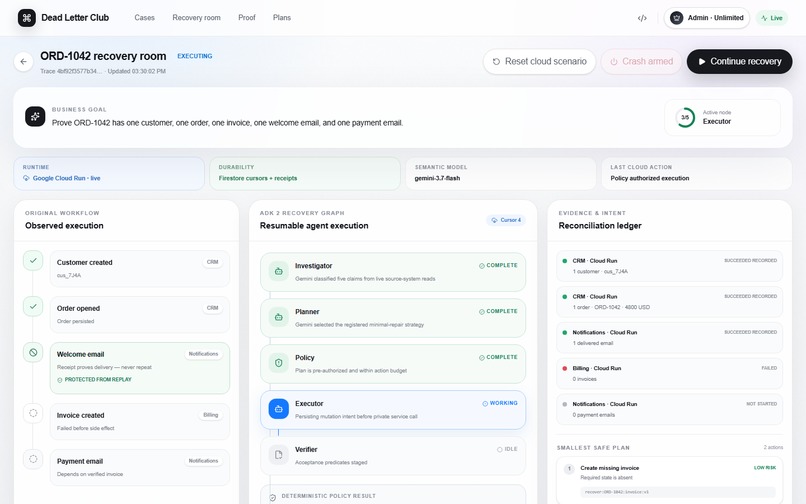
Task: Click Continue recovery button
Action: pos(739,61)
